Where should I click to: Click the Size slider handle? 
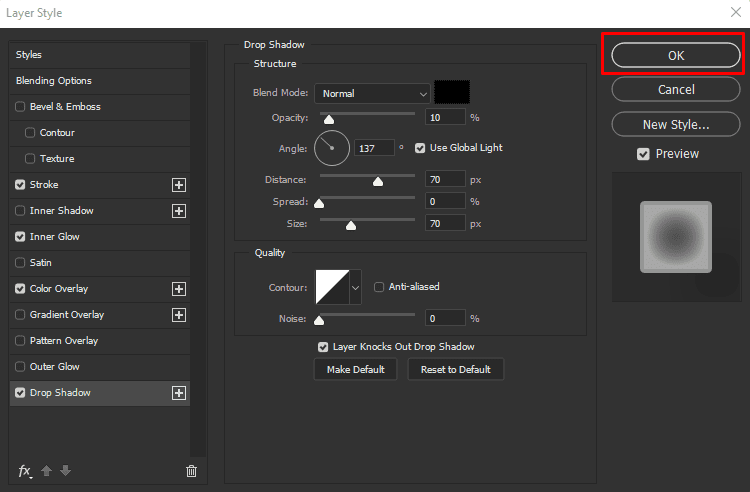point(351,225)
